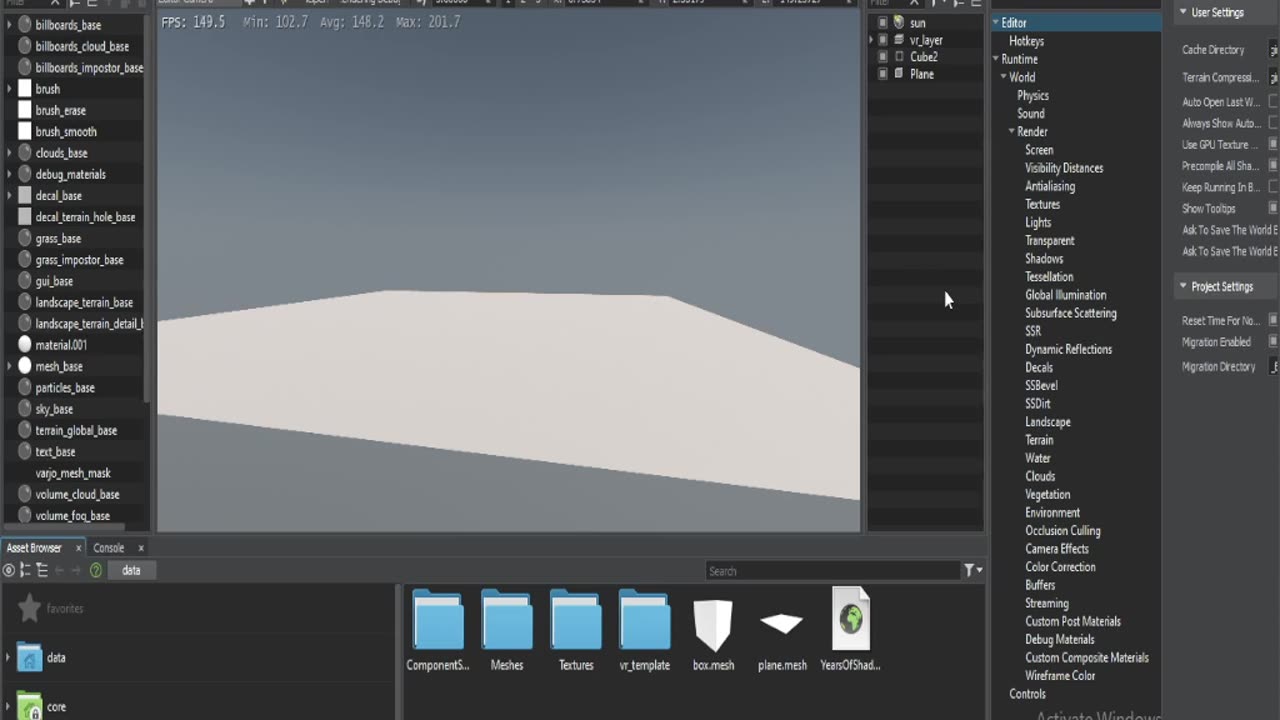Viewport: 1280px width, 720px height.
Task: Open the Textures folder
Action: point(576,621)
